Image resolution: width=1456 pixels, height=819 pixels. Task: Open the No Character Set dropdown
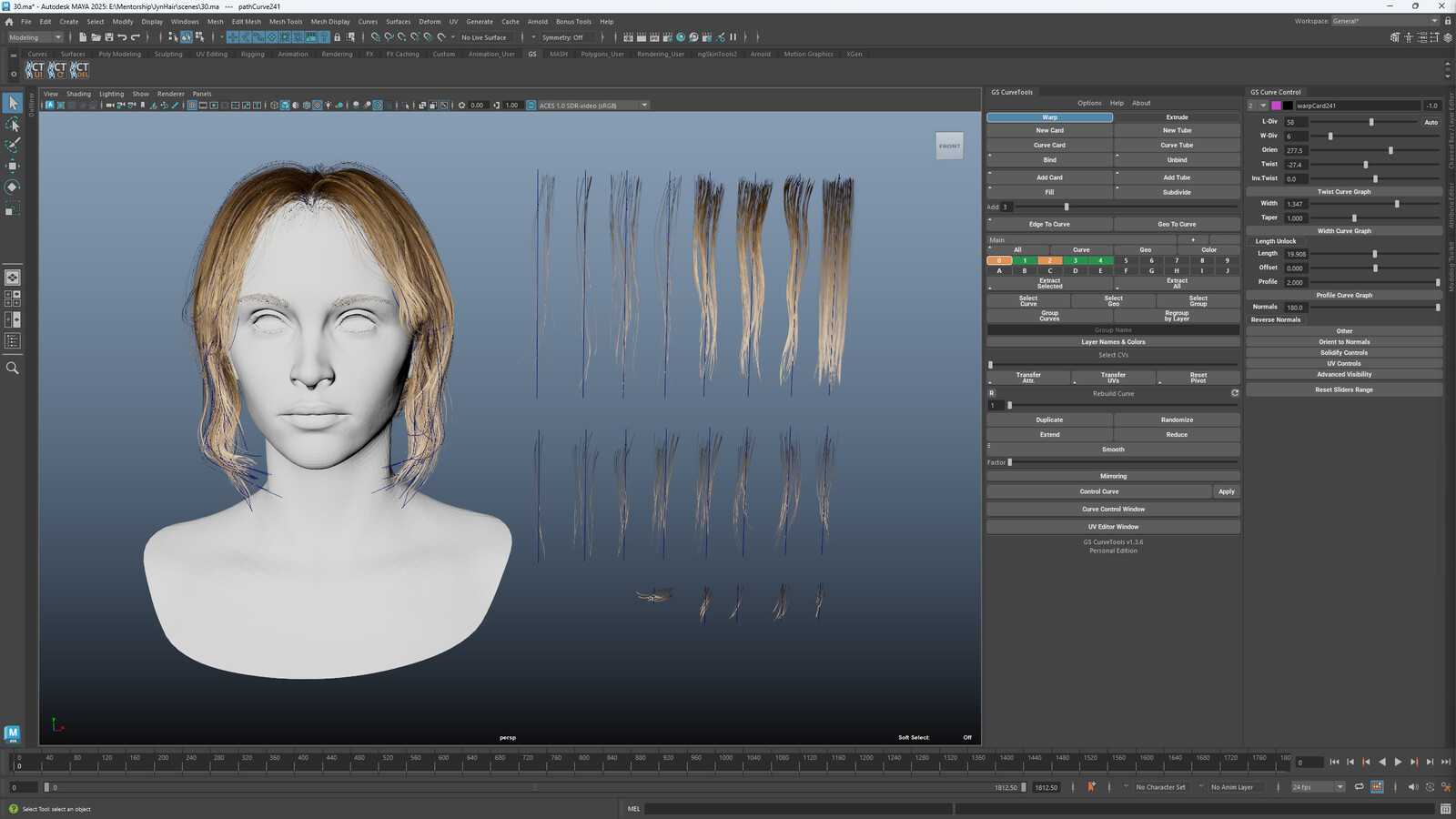pos(1160,787)
